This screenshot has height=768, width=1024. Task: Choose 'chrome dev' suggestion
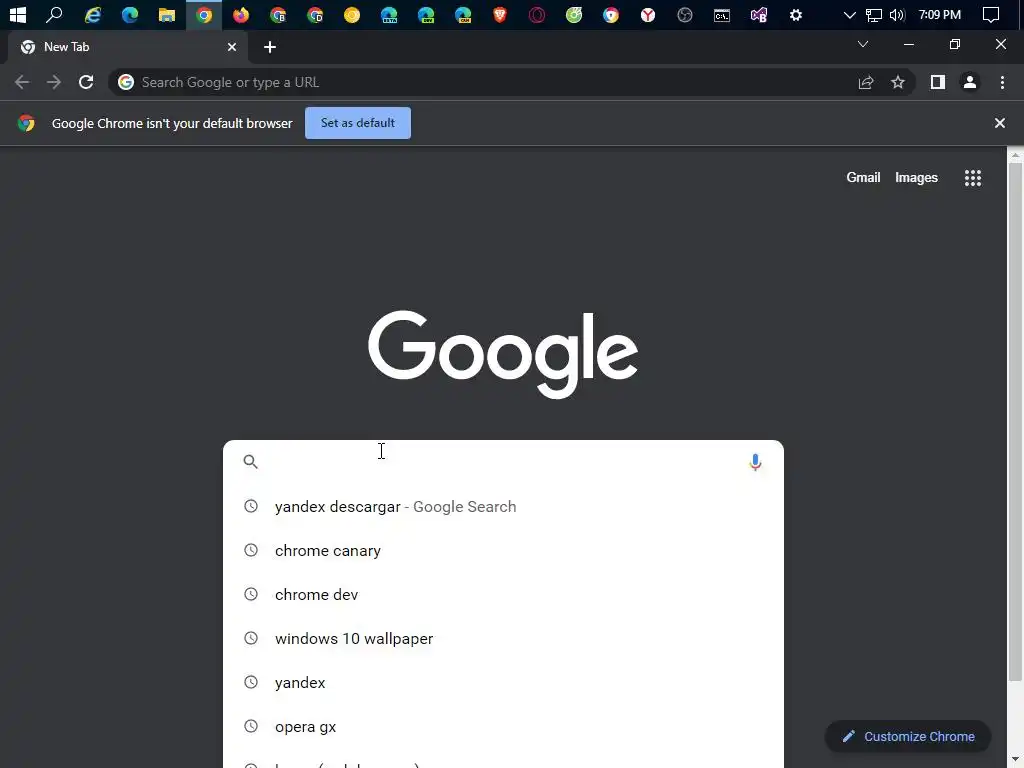coord(503,594)
